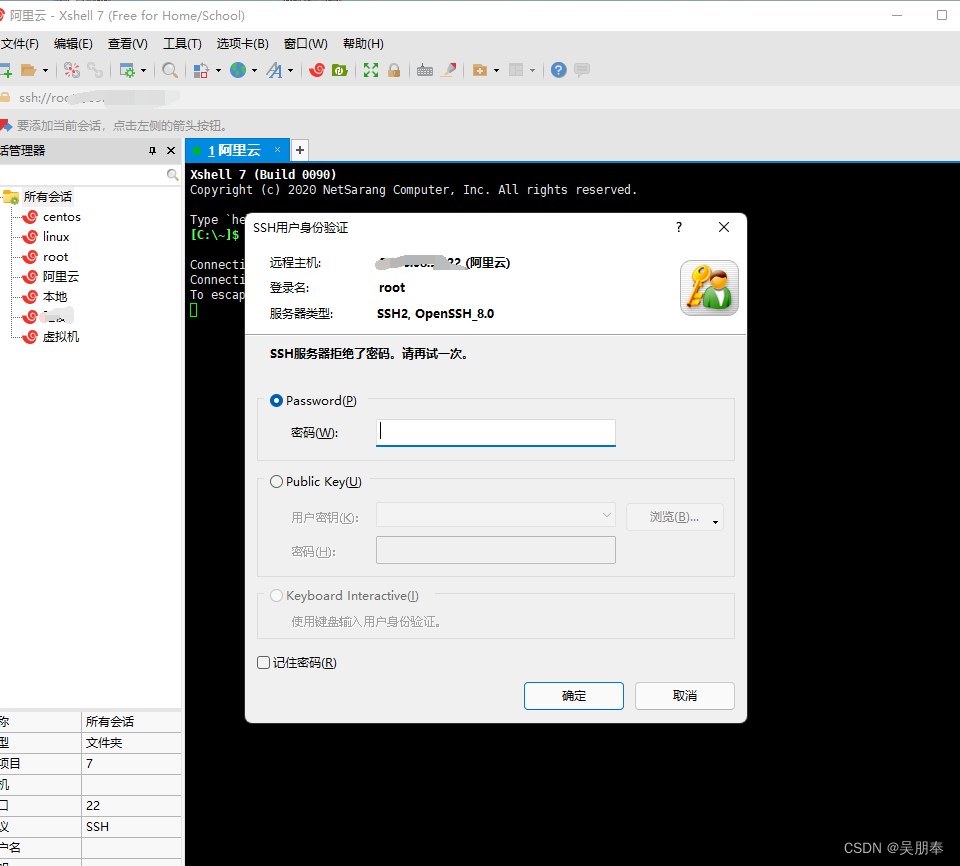Click the new session icon in toolbar
Screen dimensions: 960x866
pyautogui.click(x=6, y=70)
